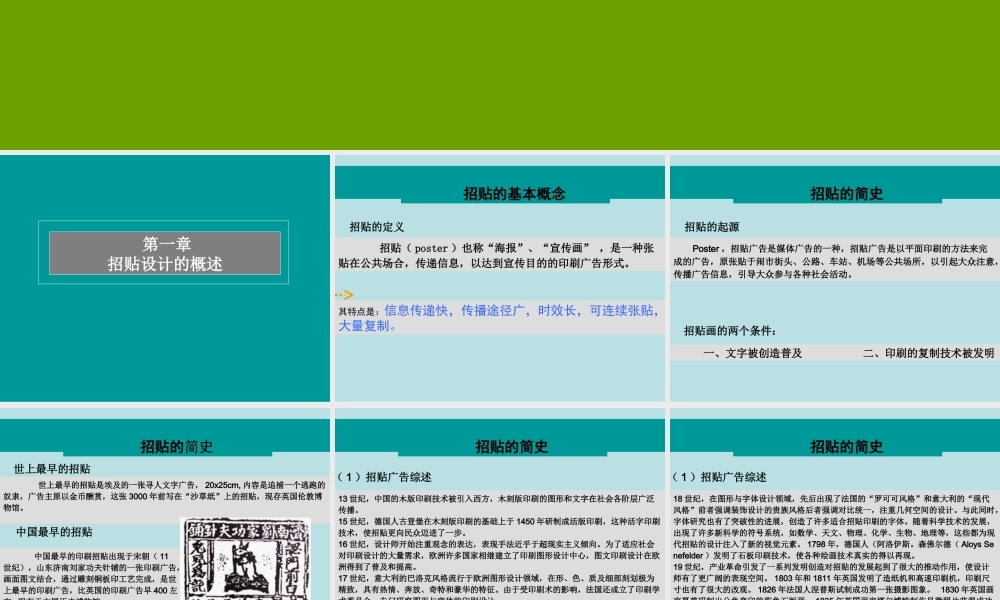
Task: Select the subheading 招贴的定义
Action: 376,227
